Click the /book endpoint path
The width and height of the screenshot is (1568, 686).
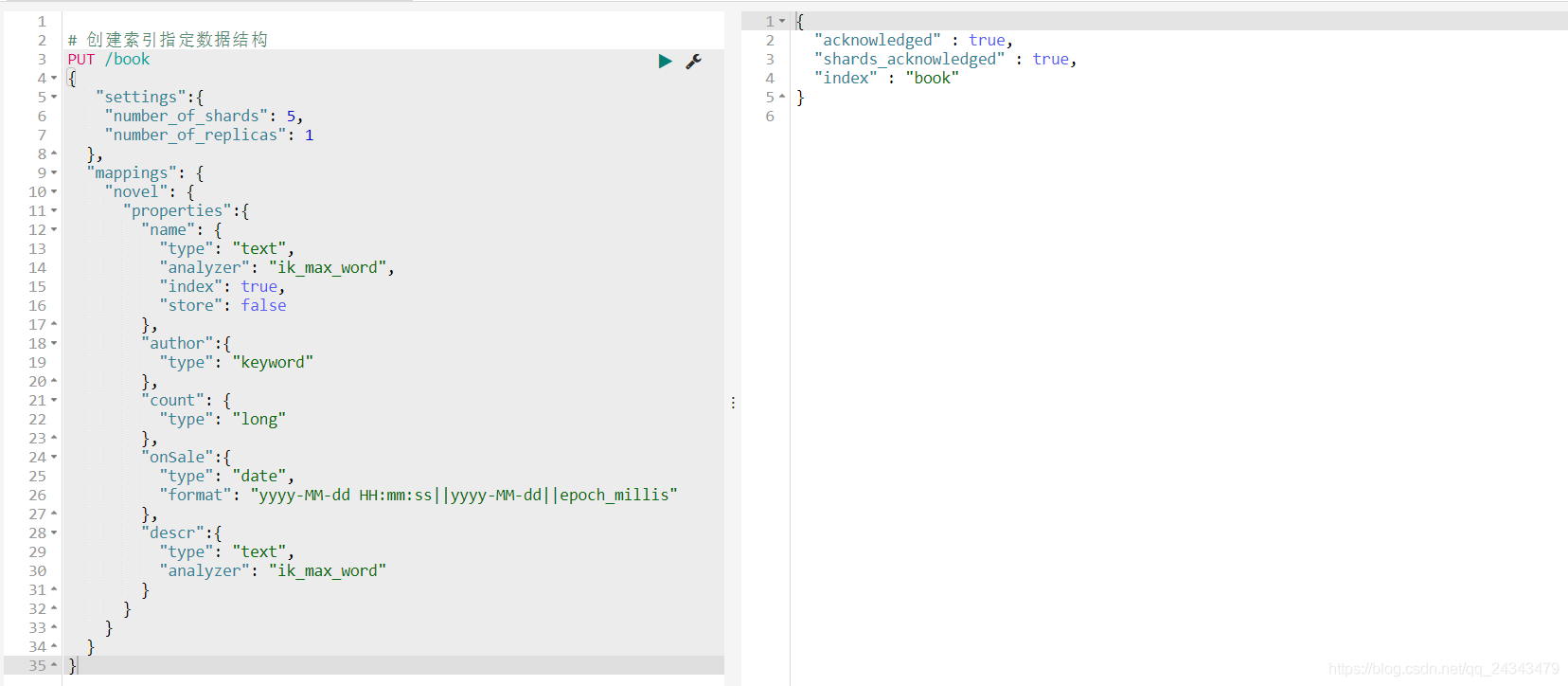(127, 59)
